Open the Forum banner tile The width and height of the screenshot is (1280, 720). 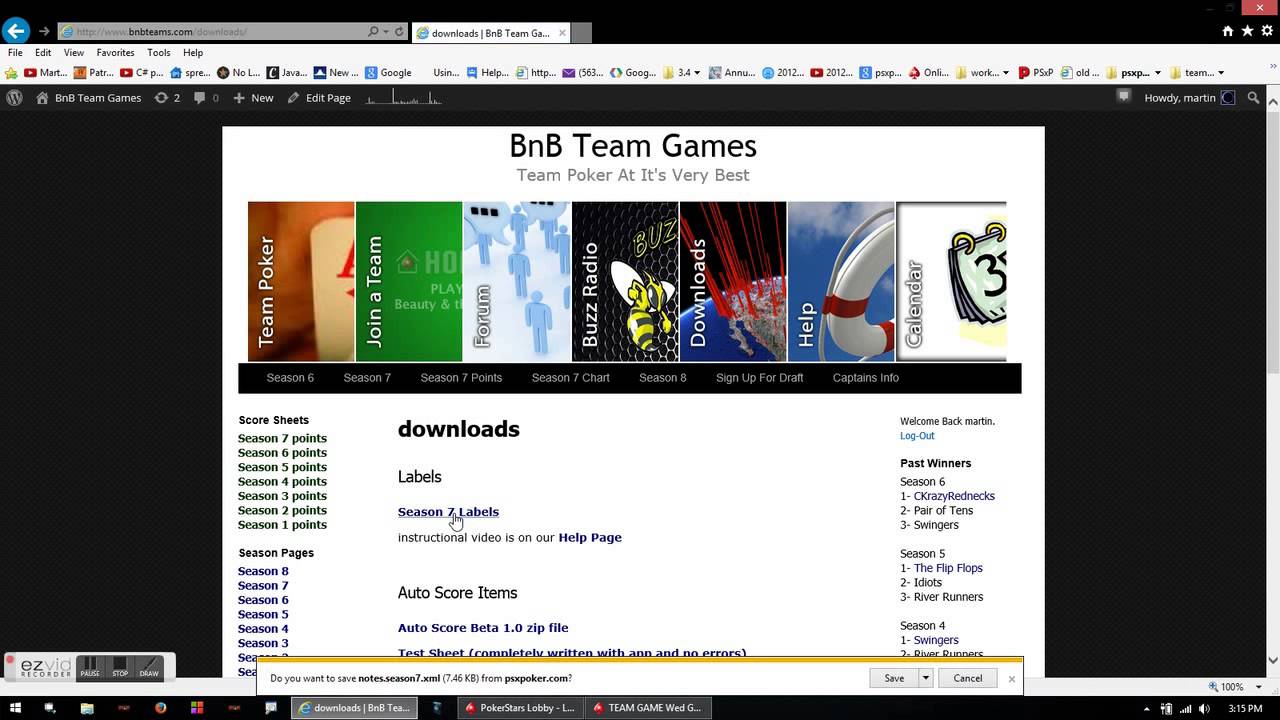(x=517, y=281)
